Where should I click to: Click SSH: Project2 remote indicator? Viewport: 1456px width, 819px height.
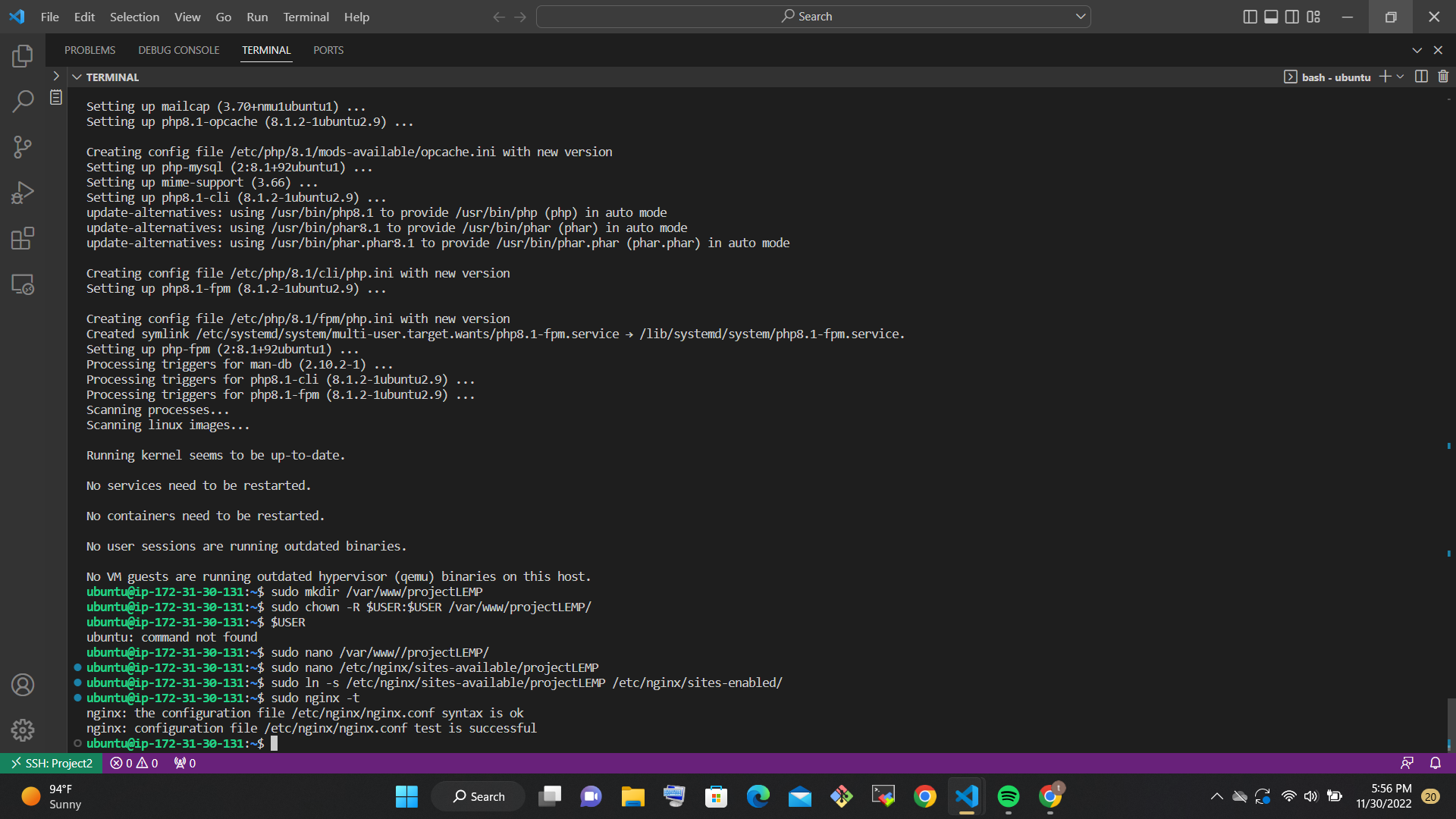(x=51, y=763)
